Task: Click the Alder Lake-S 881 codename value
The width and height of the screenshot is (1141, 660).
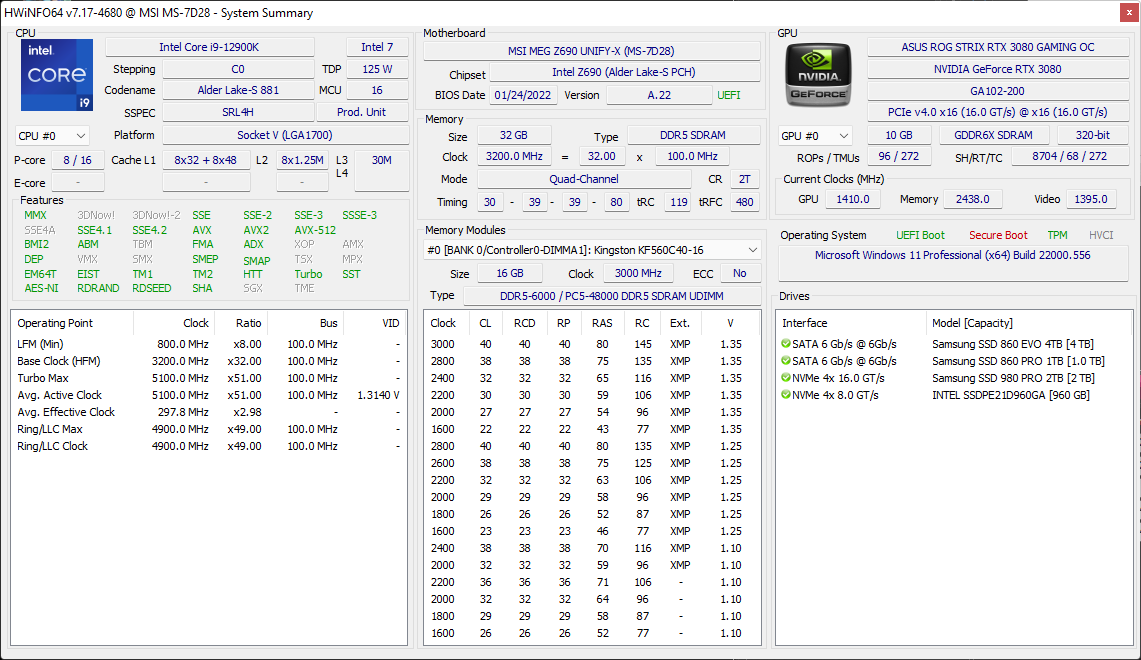Action: tap(238, 90)
